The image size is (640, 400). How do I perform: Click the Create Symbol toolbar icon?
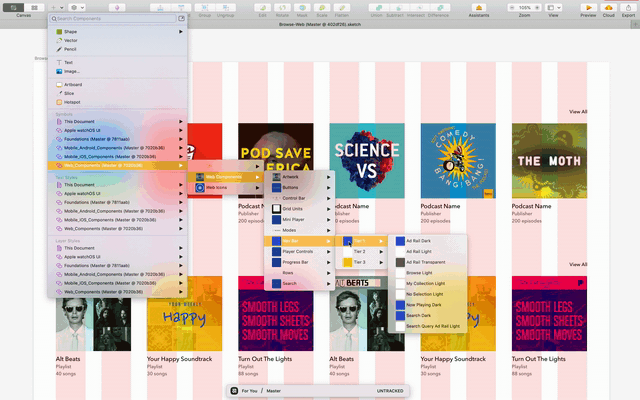click(117, 7)
